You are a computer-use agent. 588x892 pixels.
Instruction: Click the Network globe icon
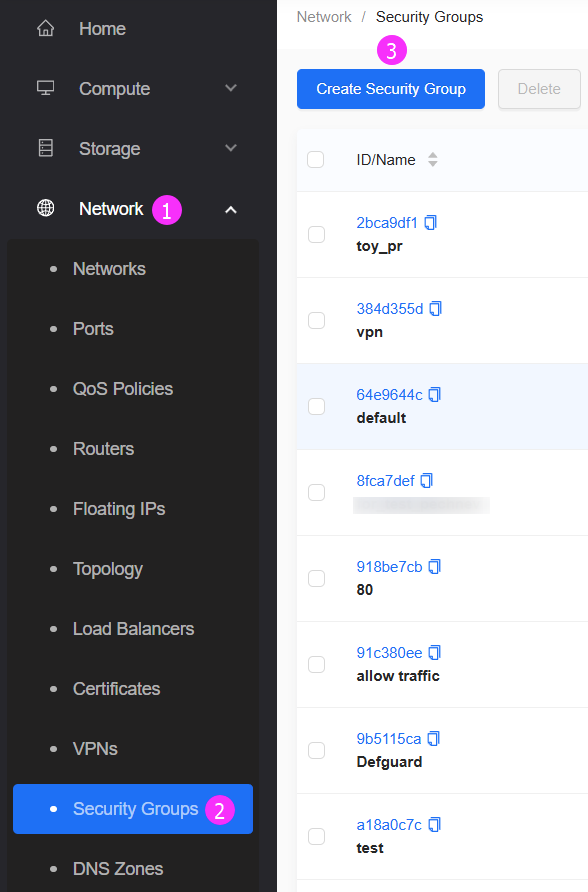(45, 208)
